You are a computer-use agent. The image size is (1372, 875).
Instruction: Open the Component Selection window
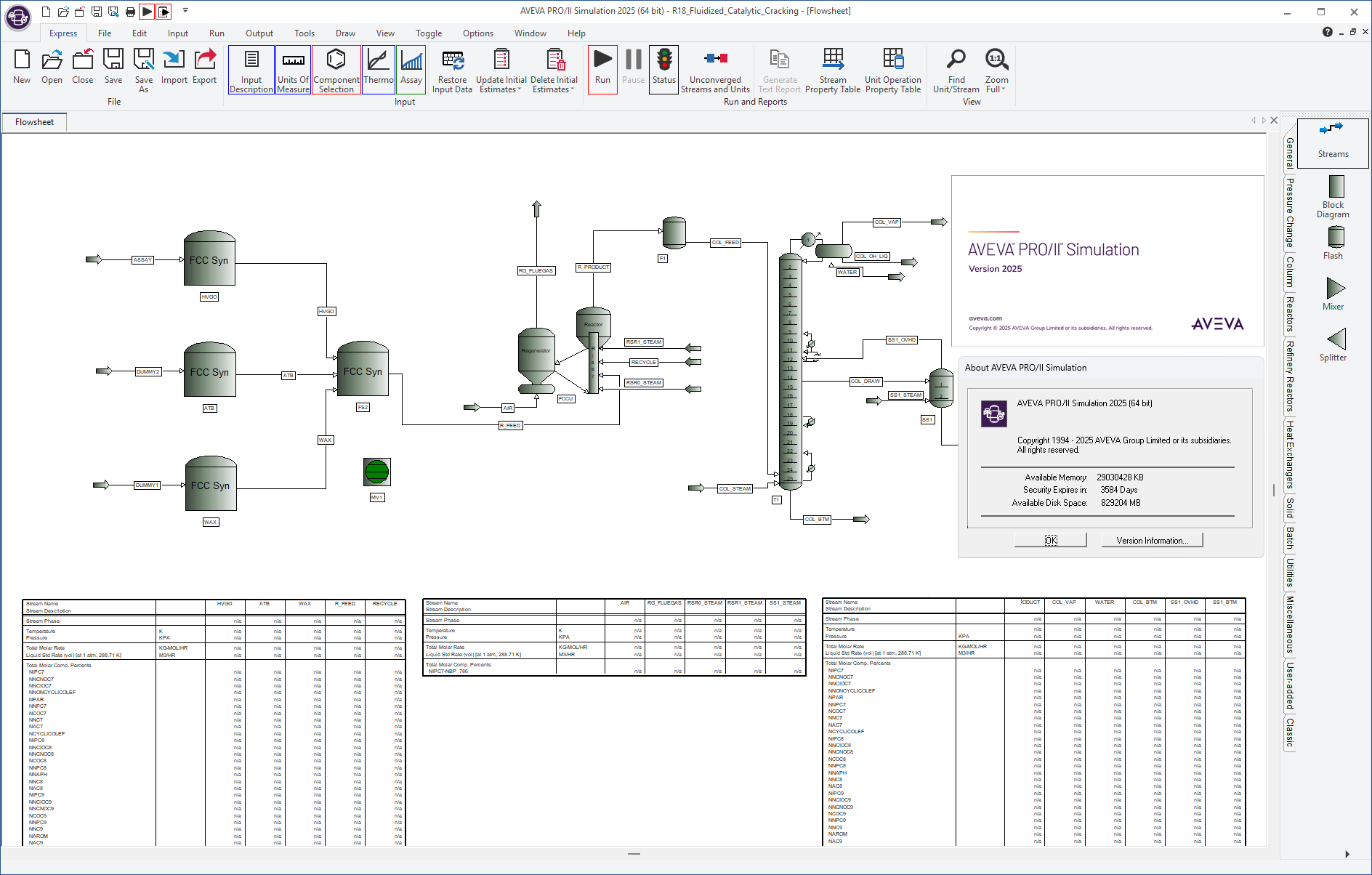pyautogui.click(x=336, y=69)
